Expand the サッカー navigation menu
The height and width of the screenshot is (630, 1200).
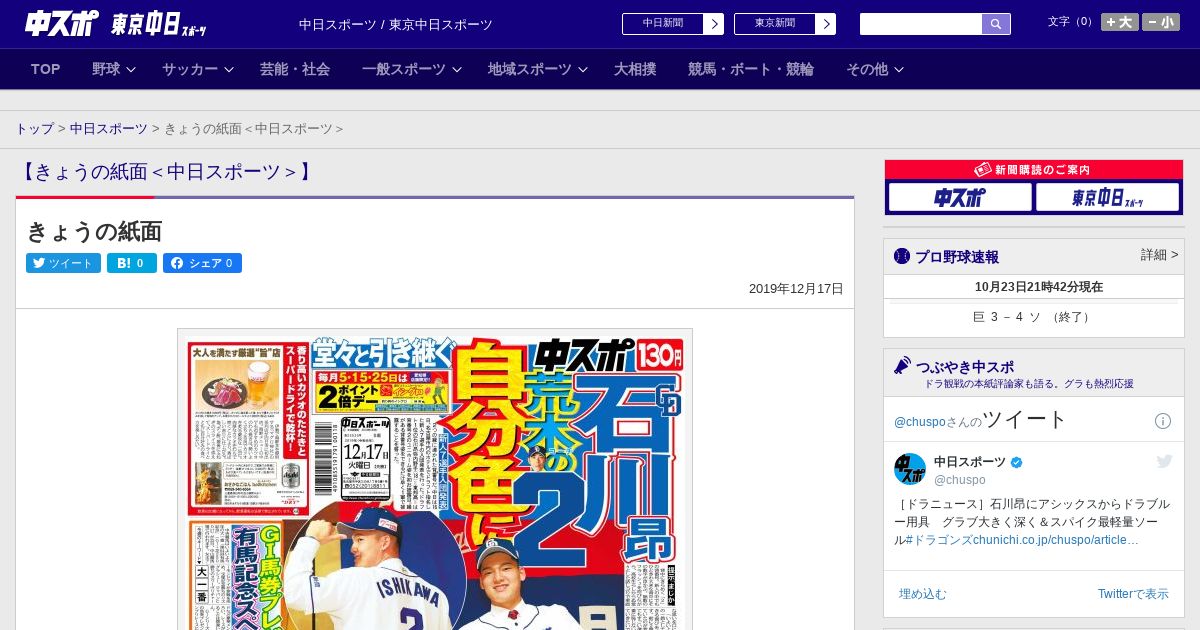coord(198,69)
